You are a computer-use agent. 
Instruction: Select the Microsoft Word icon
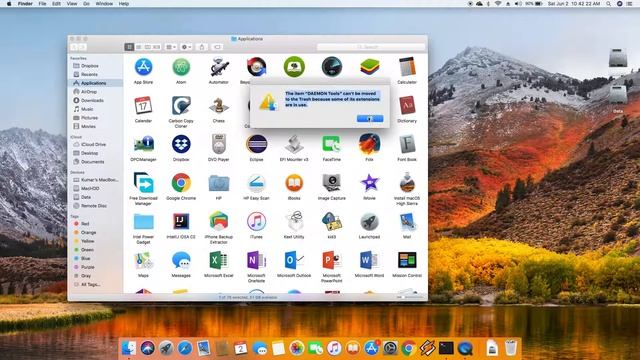369,260
